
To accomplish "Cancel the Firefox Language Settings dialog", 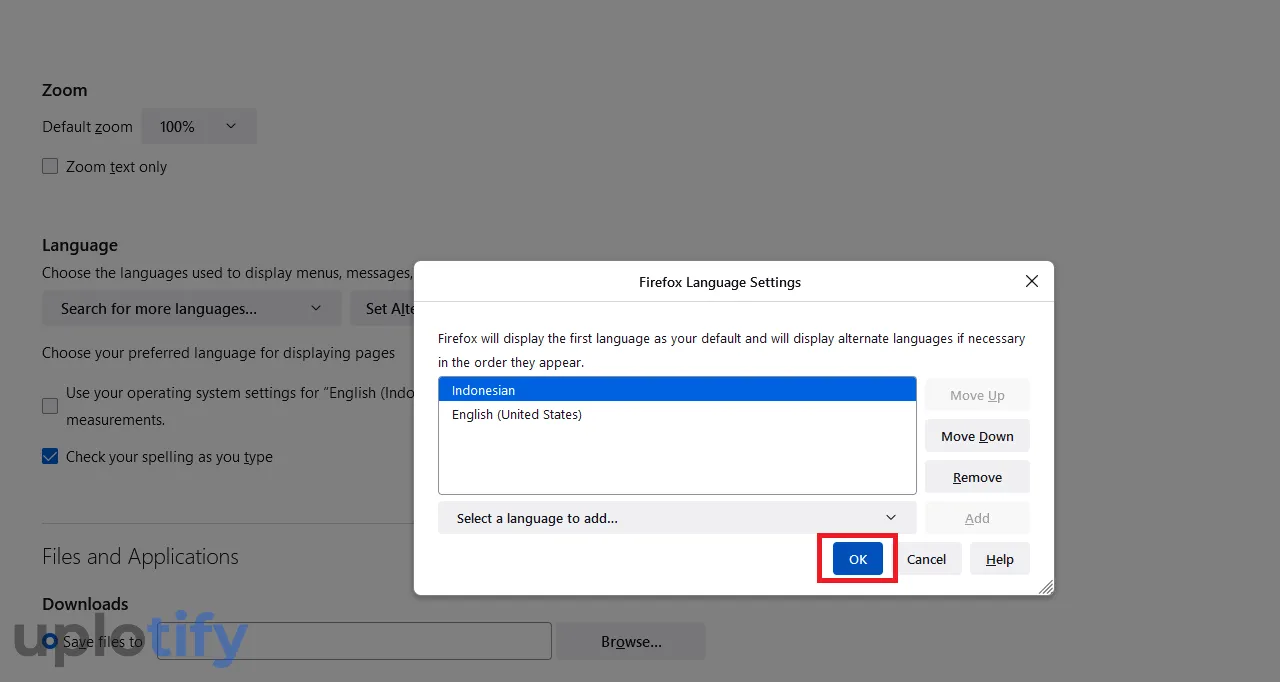I will pos(926,559).
